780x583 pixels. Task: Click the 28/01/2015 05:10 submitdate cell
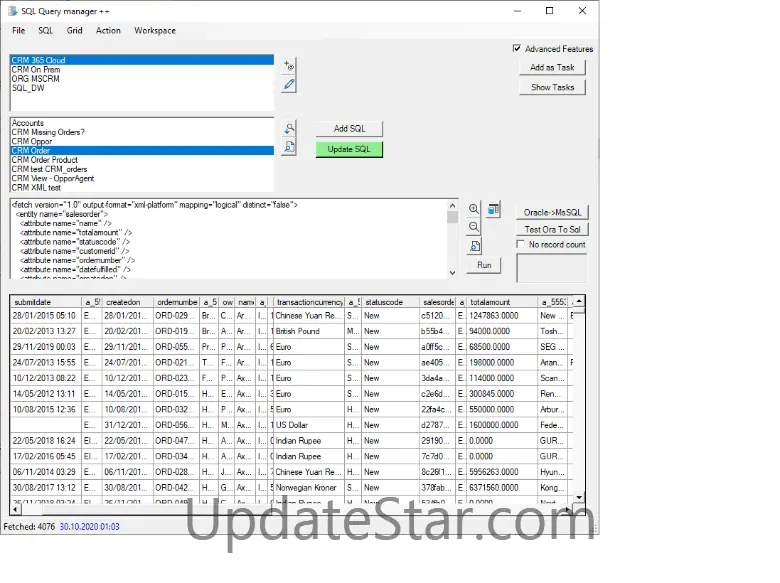[46, 316]
